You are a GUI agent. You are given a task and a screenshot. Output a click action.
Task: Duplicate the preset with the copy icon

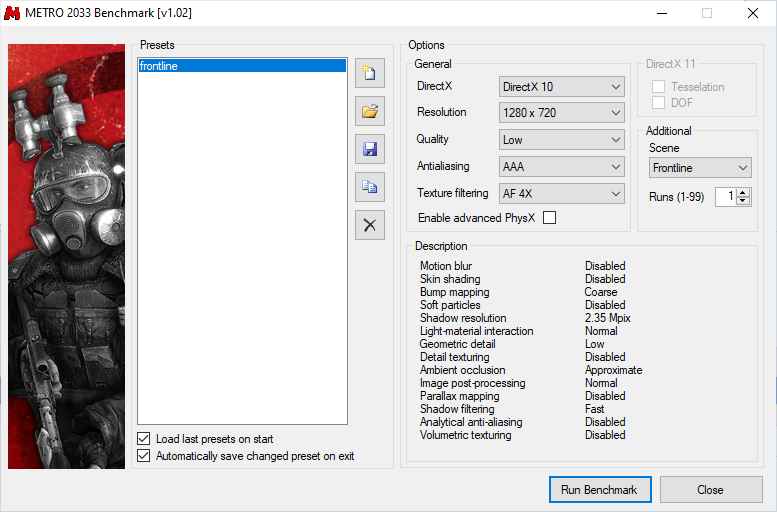pos(370,187)
